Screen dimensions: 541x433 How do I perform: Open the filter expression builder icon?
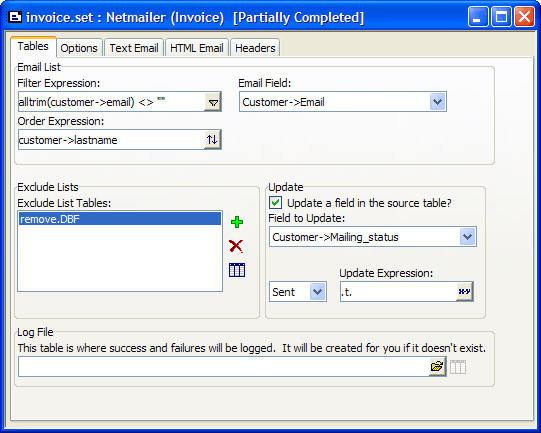click(213, 102)
